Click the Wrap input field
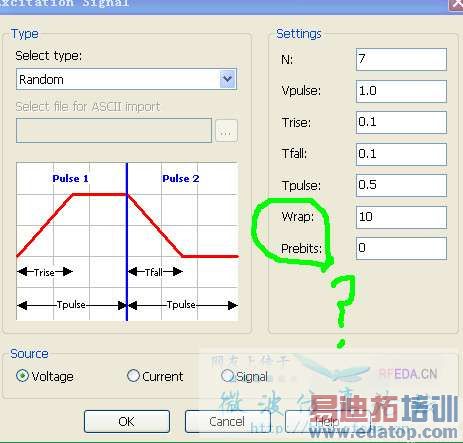This screenshot has width=463, height=443. [401, 217]
